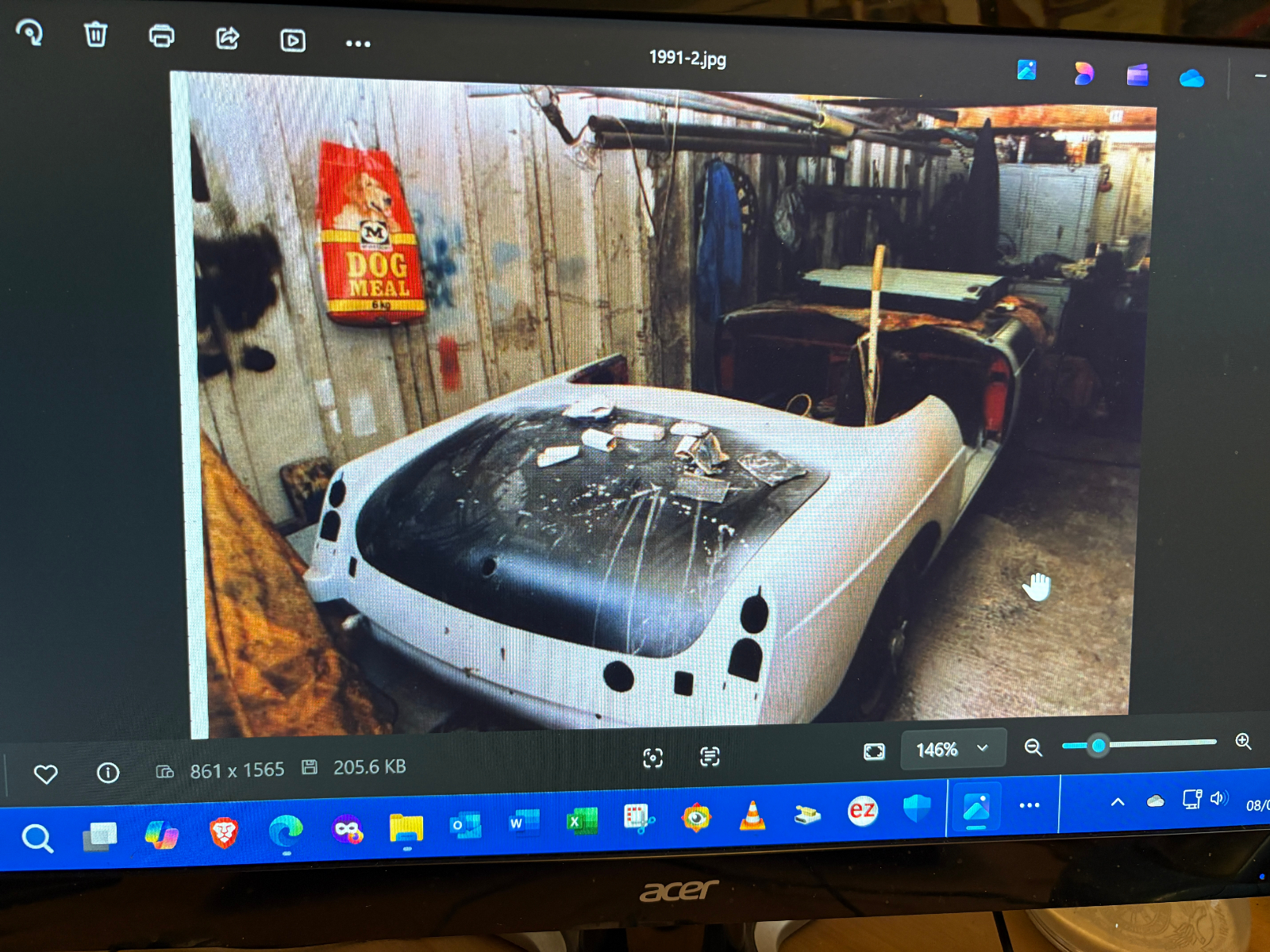Open Microsoft Designer icon in title bar
This screenshot has width=1270, height=952.
coord(1083,73)
